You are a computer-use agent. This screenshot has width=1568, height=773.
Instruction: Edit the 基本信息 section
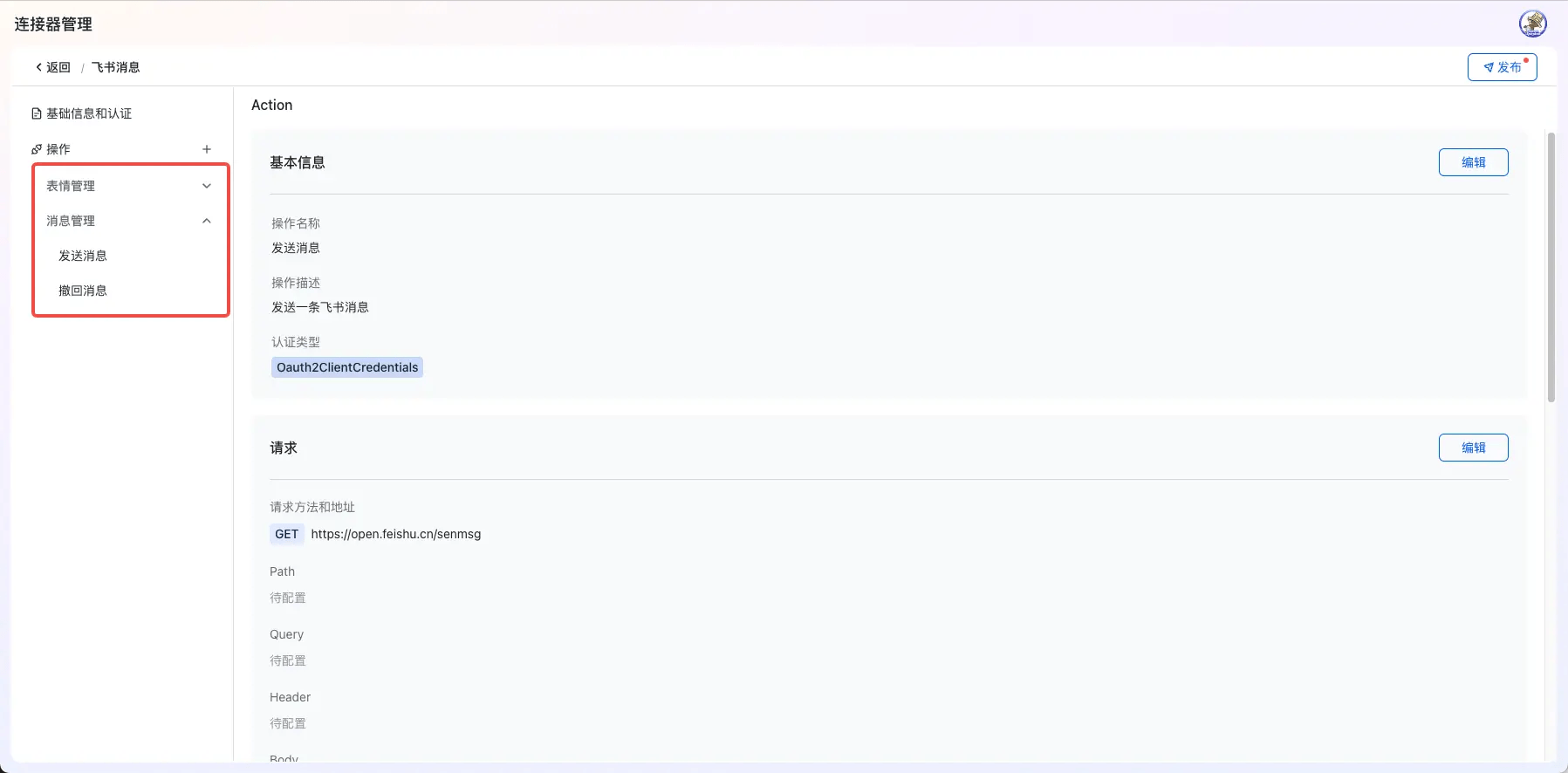(1473, 162)
